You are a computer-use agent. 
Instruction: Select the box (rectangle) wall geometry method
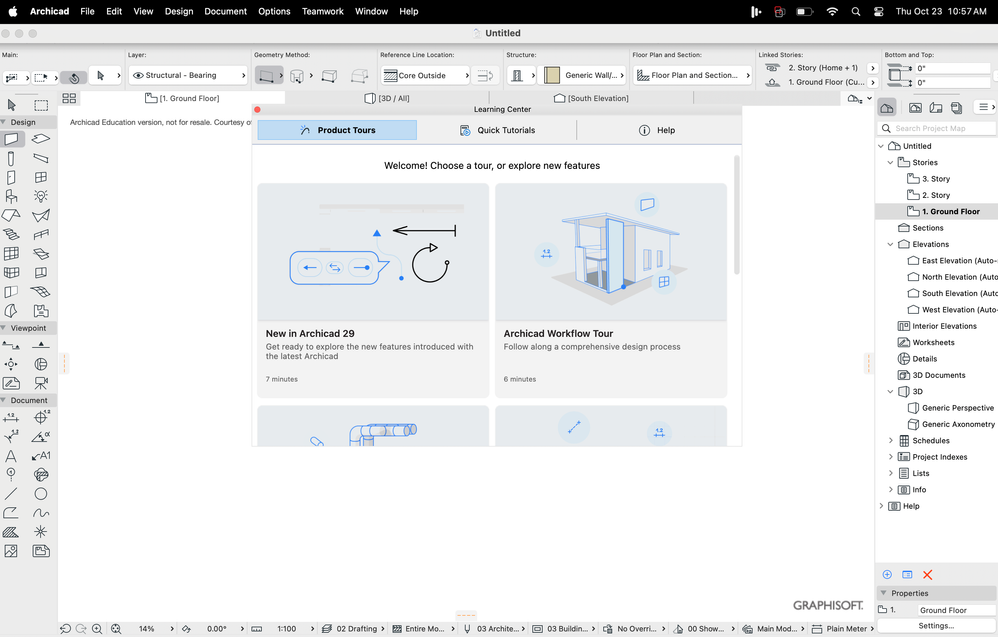329,76
